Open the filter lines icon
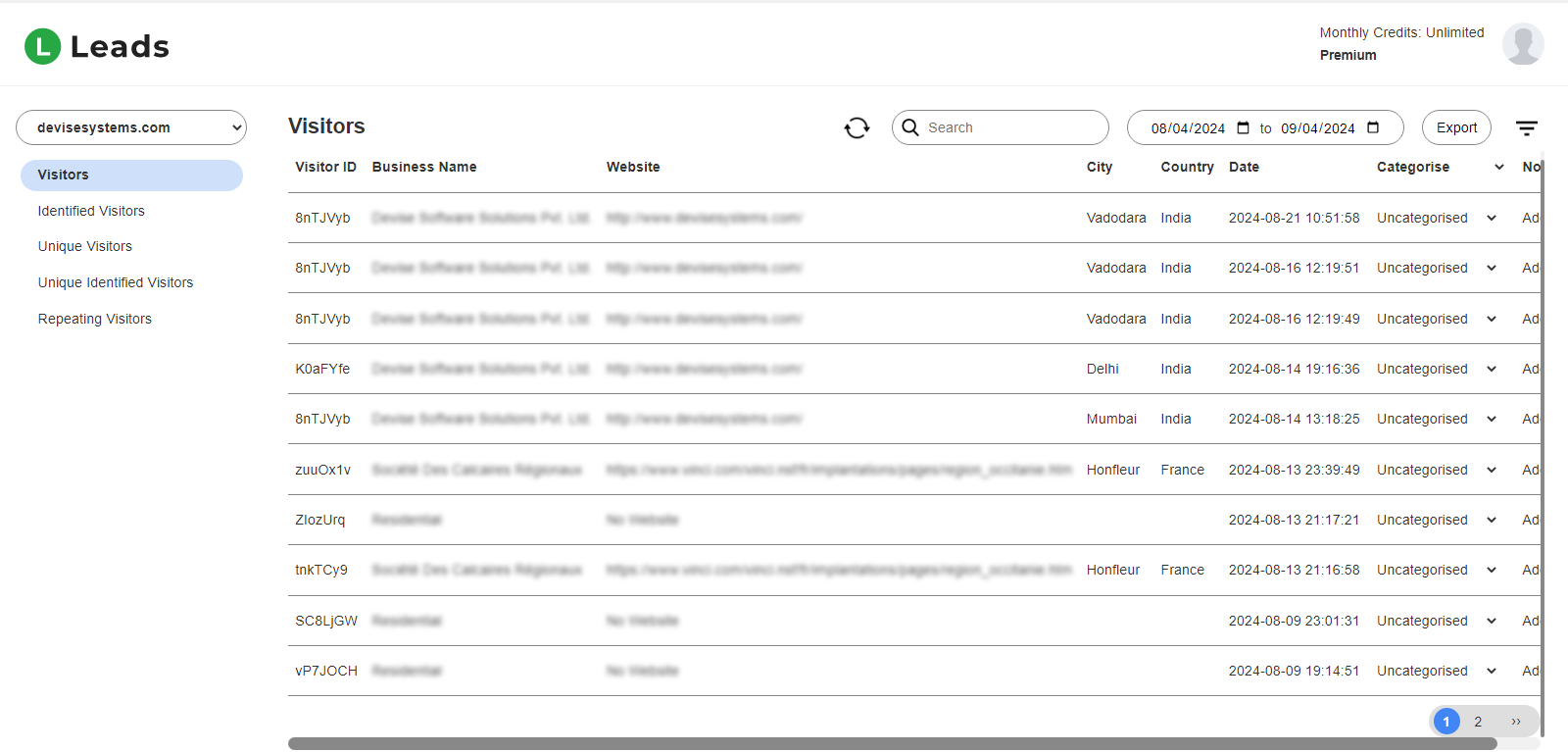 coord(1526,128)
